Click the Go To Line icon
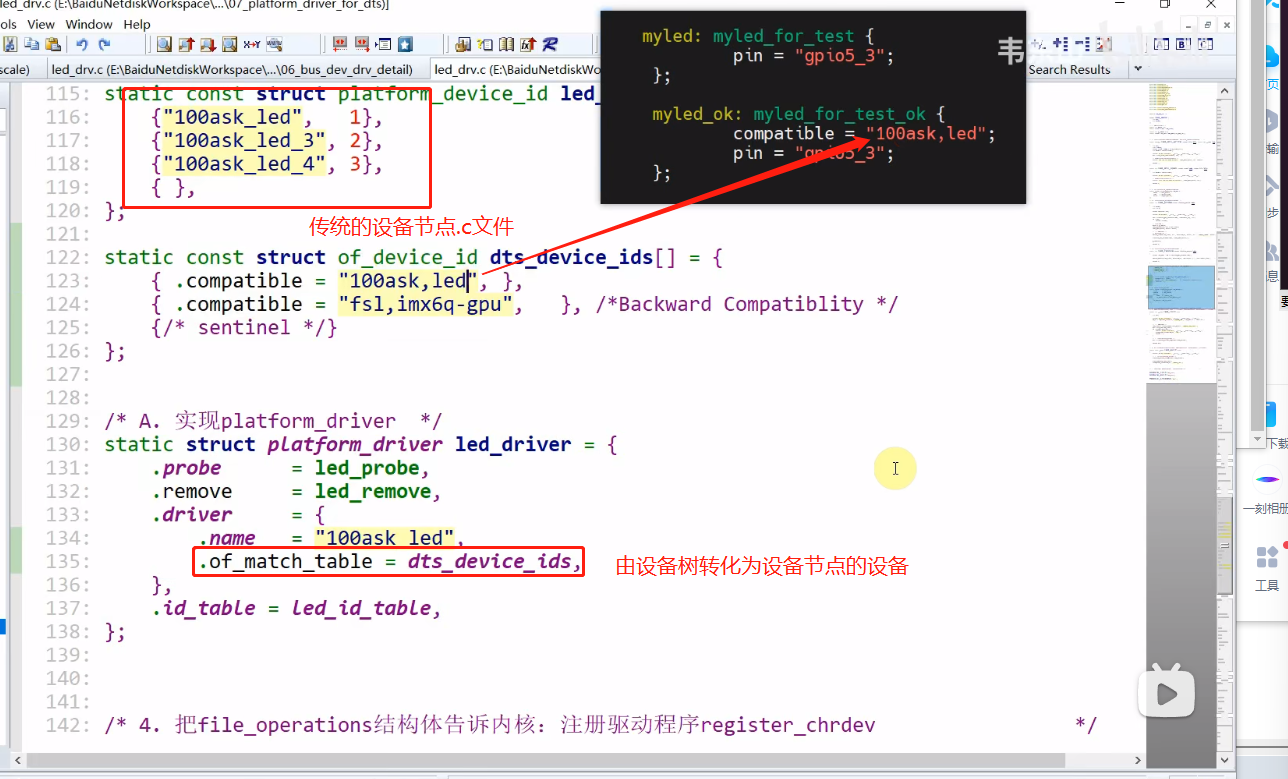1288x779 pixels. point(383,44)
